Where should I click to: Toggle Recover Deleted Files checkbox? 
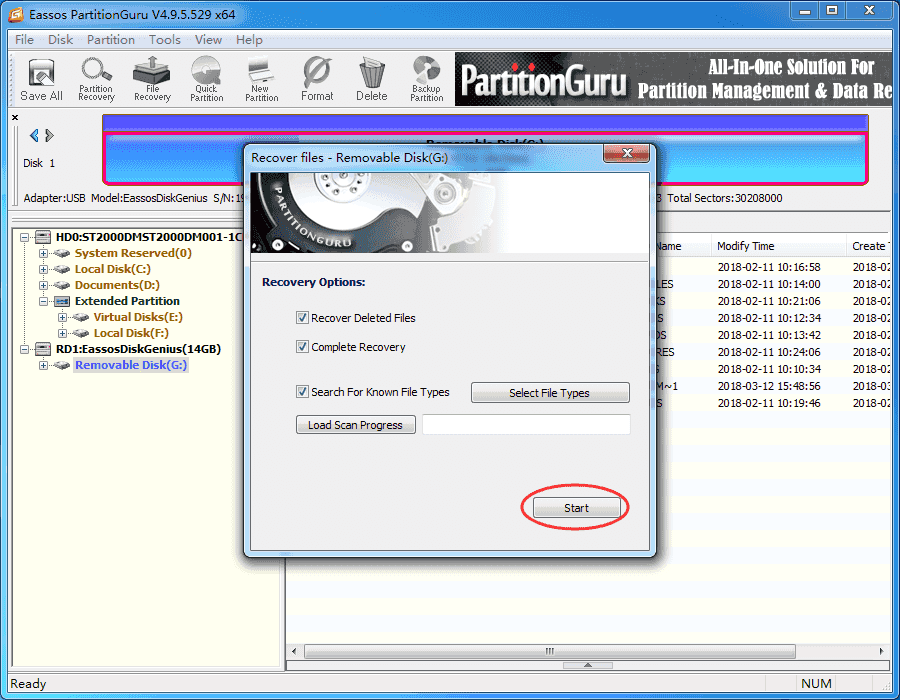tap(302, 317)
